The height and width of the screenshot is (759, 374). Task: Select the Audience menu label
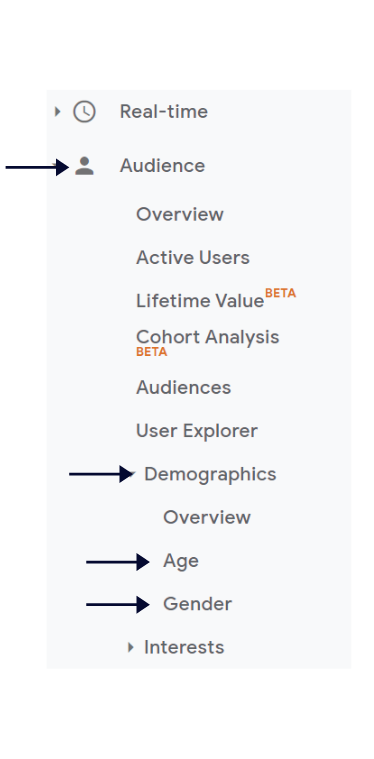click(x=162, y=166)
